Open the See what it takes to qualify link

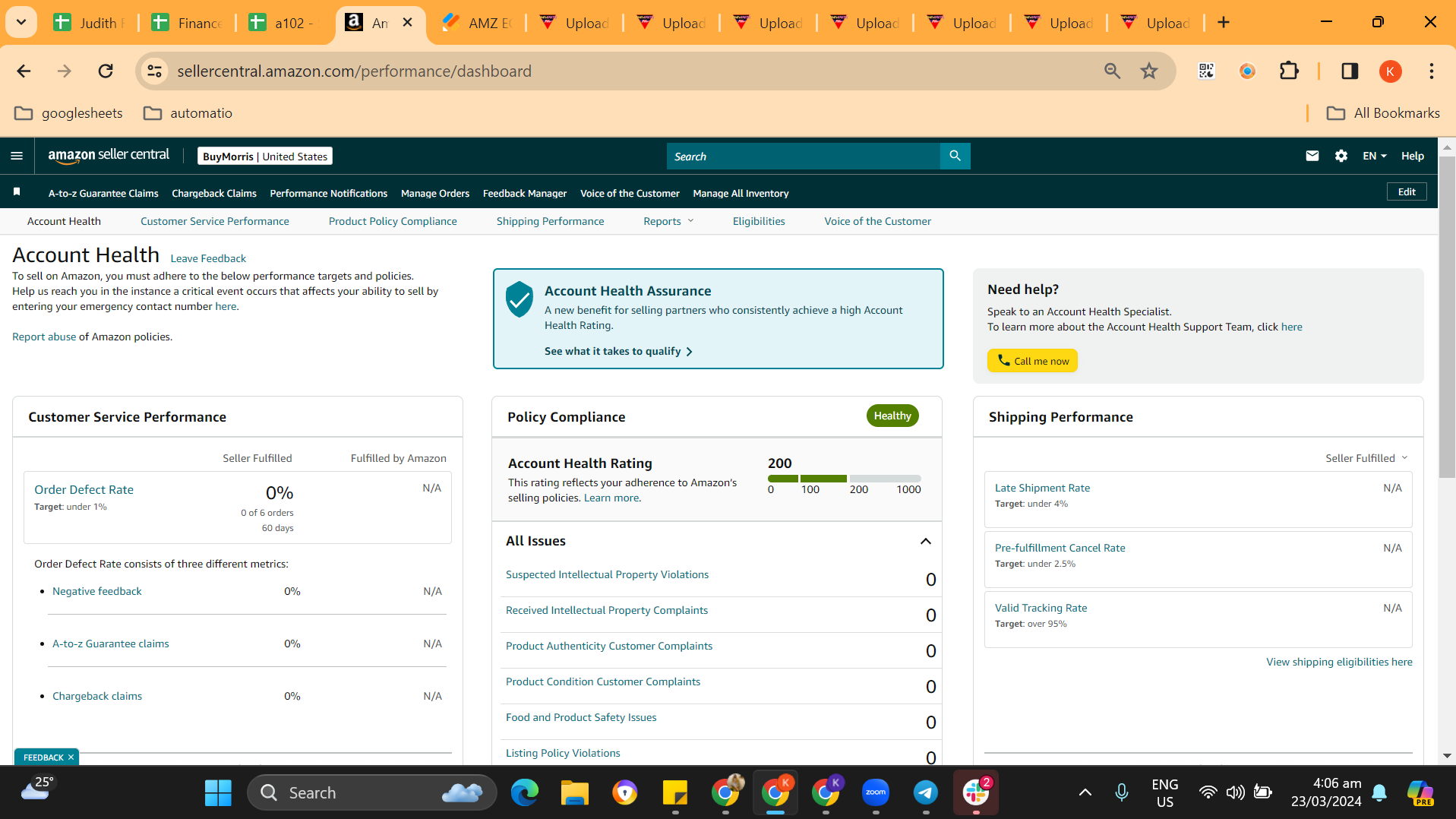pyautogui.click(x=618, y=351)
